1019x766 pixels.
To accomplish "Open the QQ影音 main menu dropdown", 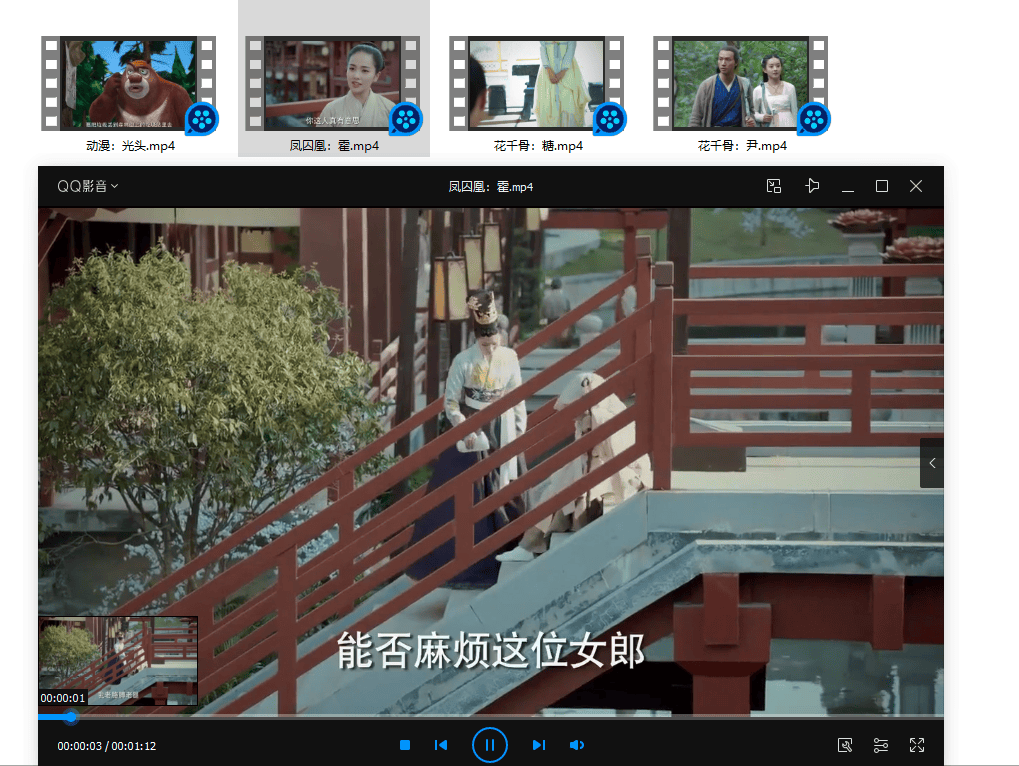I will (x=88, y=186).
